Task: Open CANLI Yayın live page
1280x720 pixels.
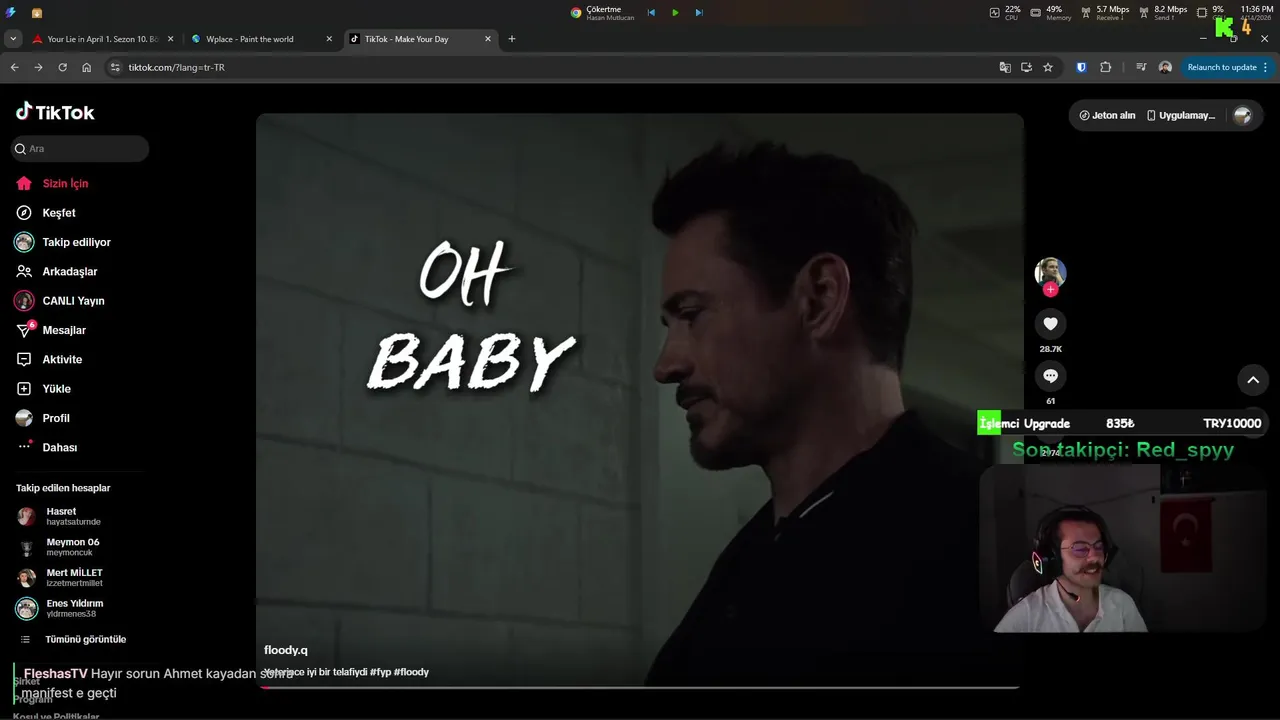Action: (x=73, y=301)
